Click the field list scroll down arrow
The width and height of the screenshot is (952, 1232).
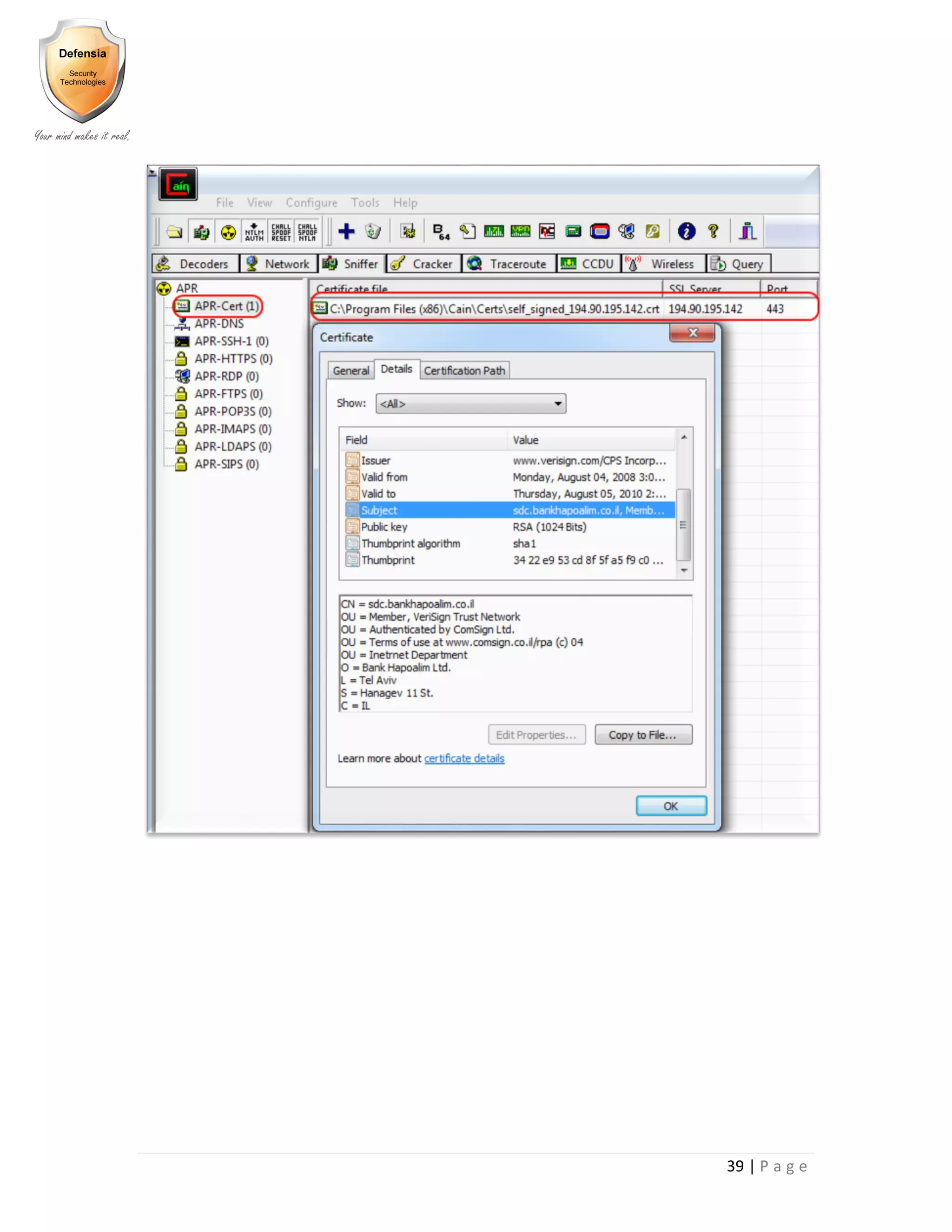click(x=684, y=570)
